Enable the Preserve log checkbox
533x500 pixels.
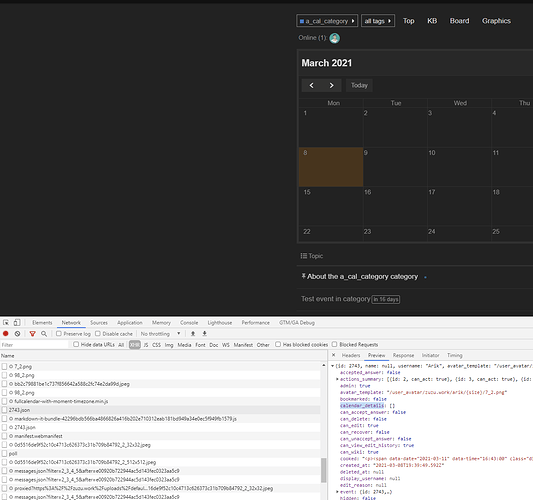tap(59, 333)
